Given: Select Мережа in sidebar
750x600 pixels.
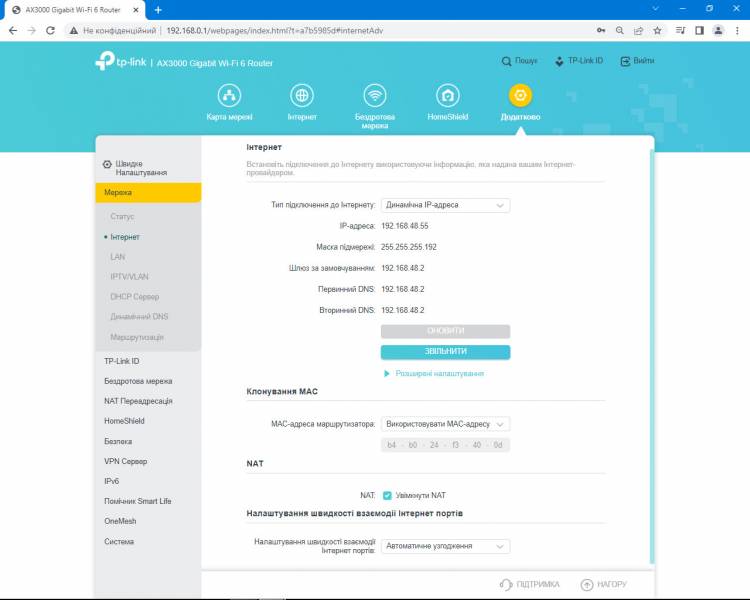Looking at the screenshot, I should coord(148,192).
